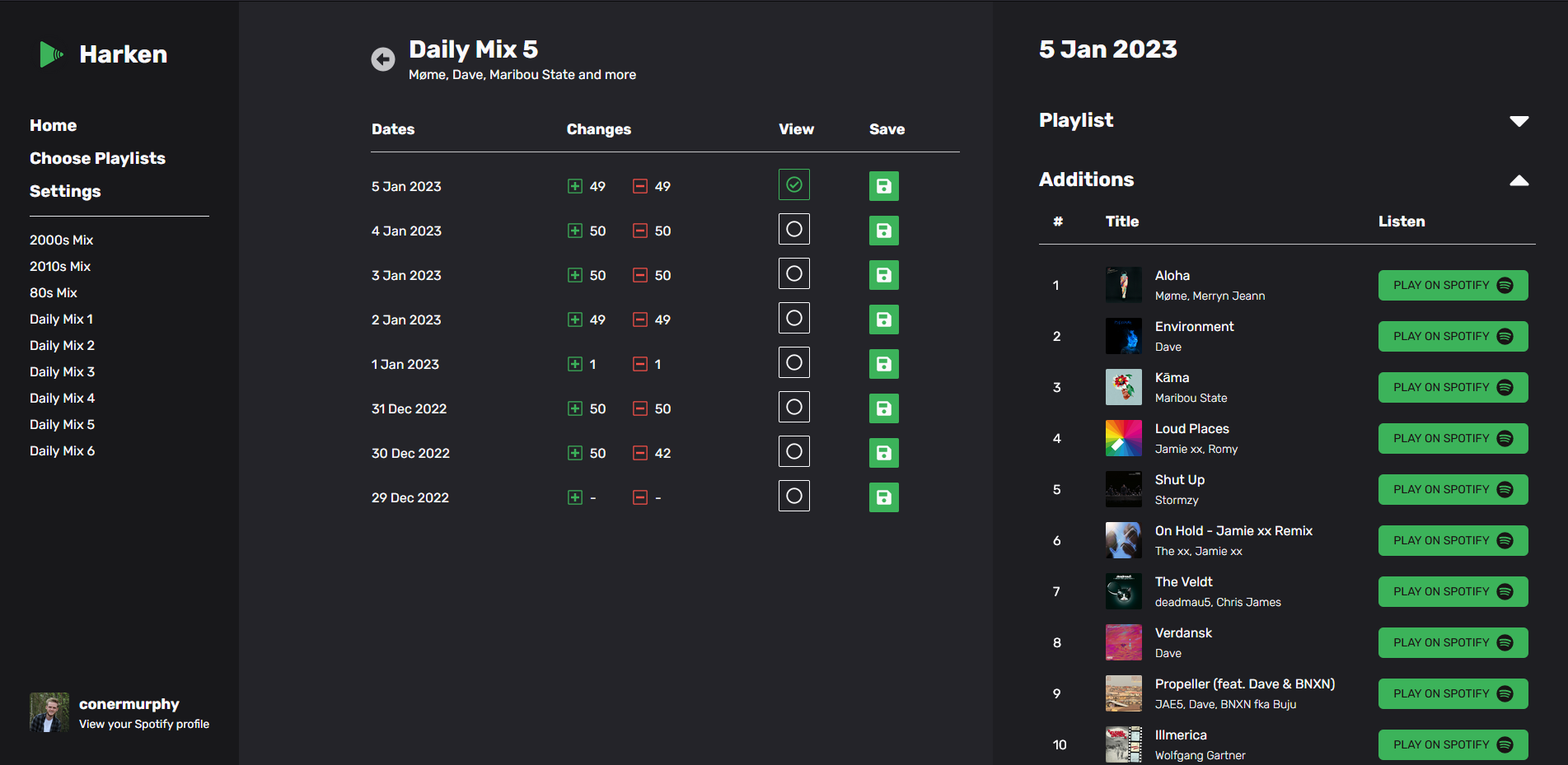
Task: Open Daily Mix 5 in the sidebar
Action: pos(62,424)
